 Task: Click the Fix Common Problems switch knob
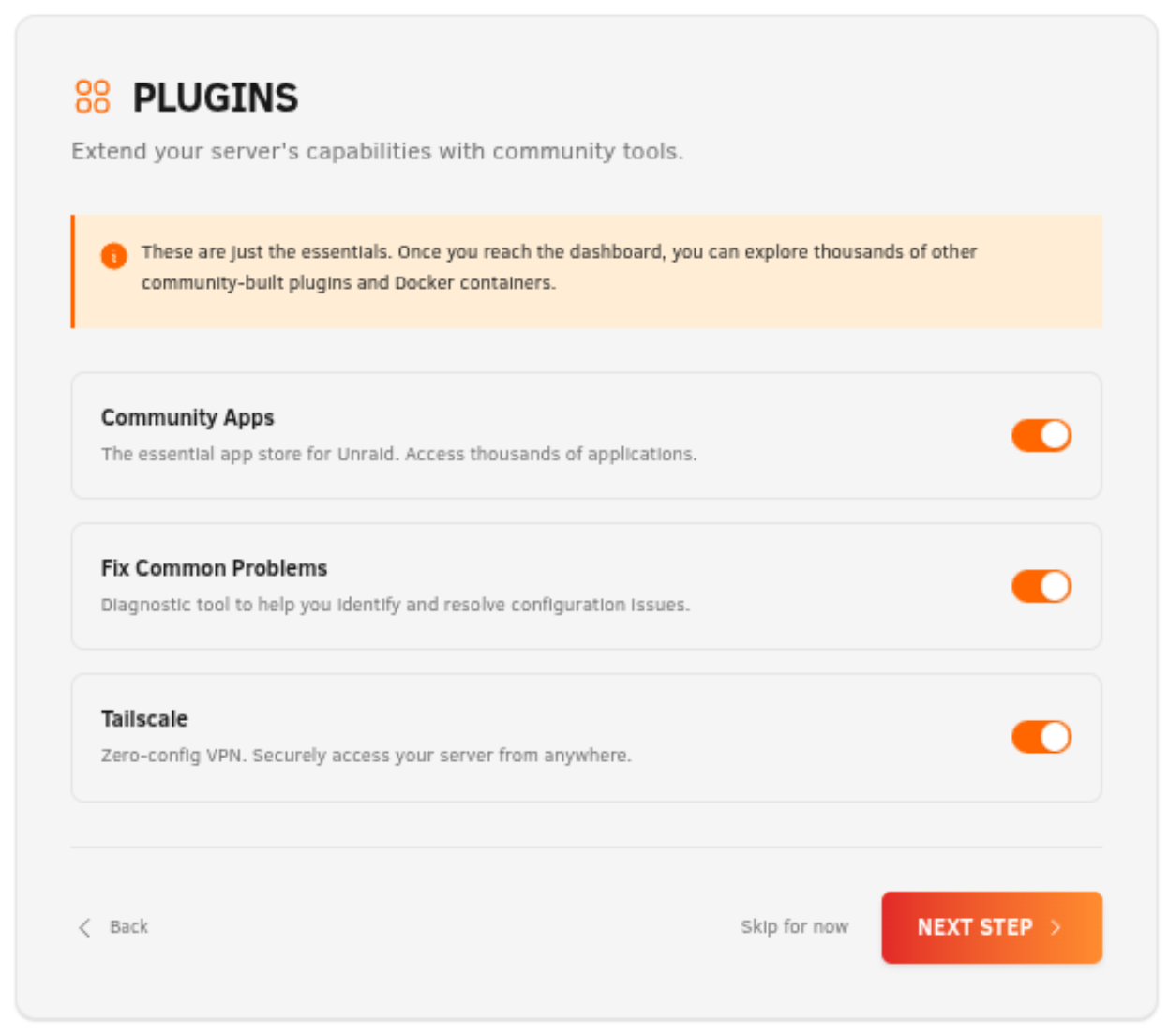(1054, 586)
